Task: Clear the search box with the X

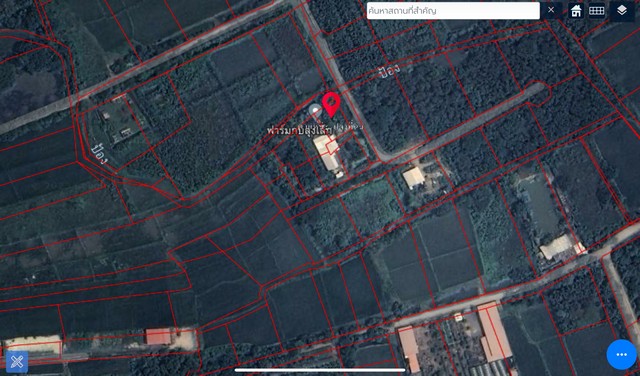Action: [x=551, y=10]
